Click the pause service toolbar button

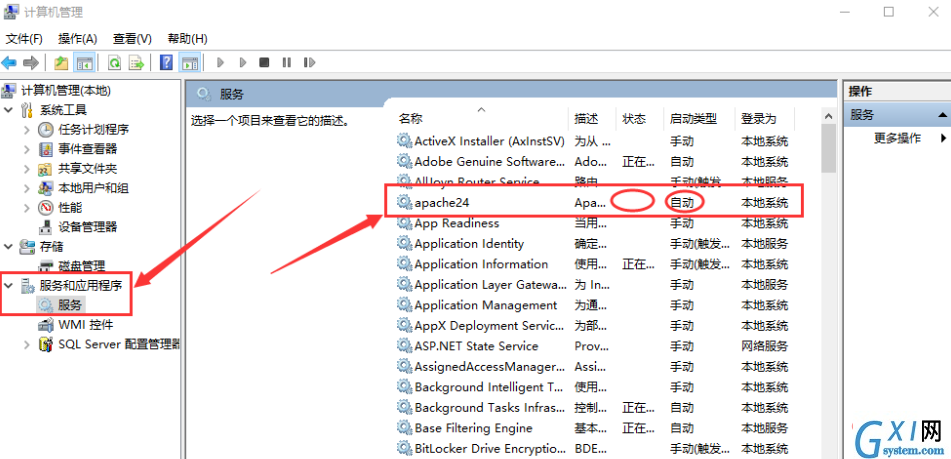[x=286, y=62]
